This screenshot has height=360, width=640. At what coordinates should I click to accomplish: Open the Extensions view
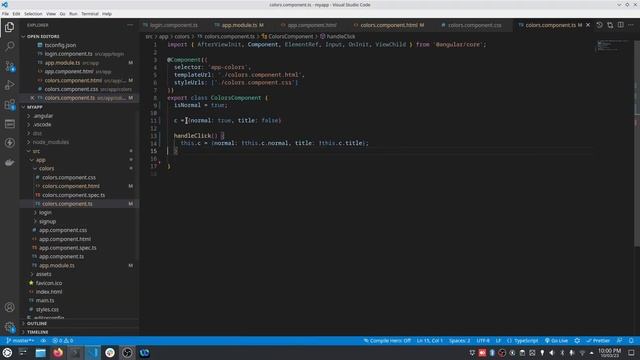(x=9, y=104)
